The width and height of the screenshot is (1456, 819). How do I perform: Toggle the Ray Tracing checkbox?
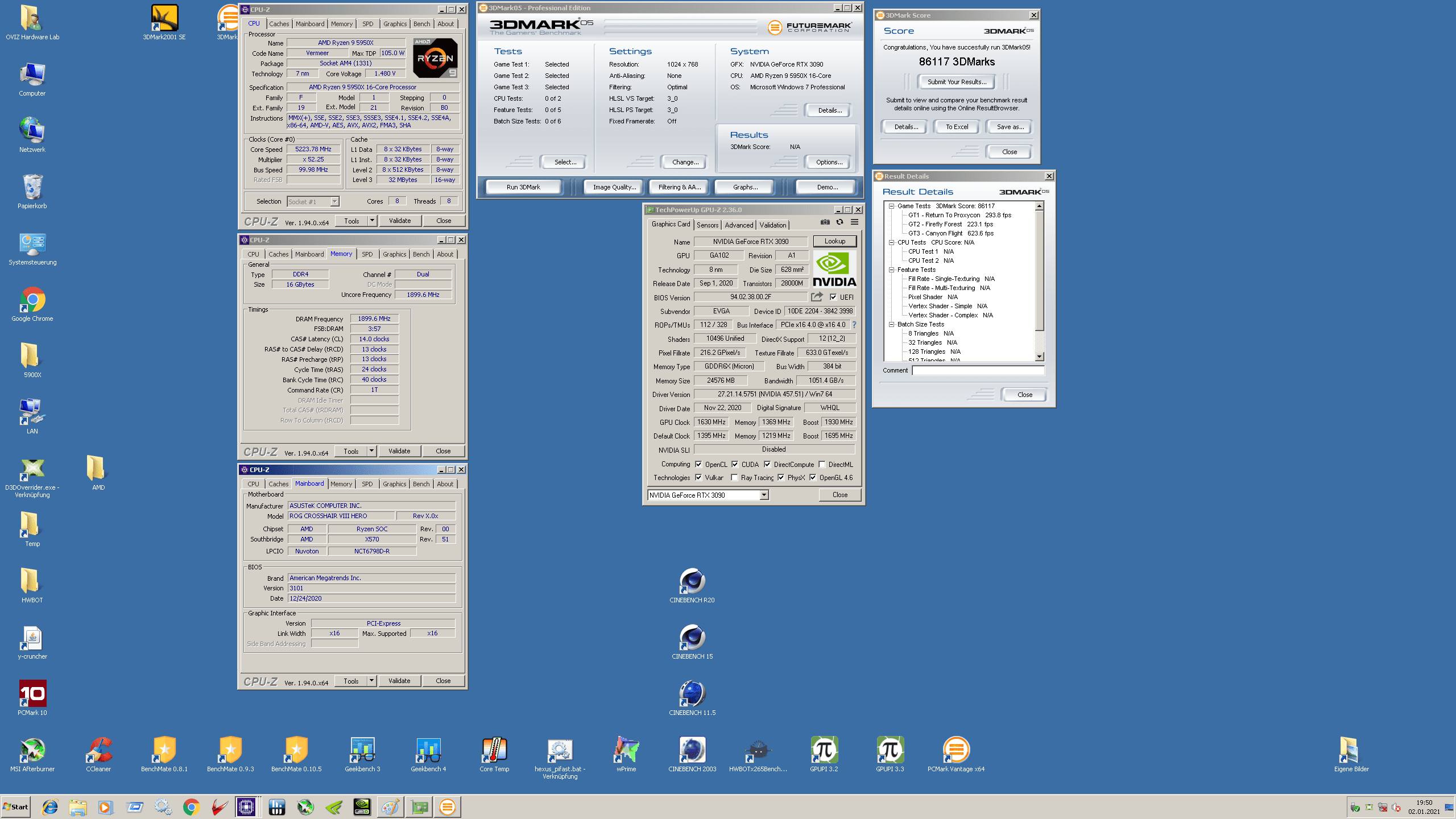734,477
